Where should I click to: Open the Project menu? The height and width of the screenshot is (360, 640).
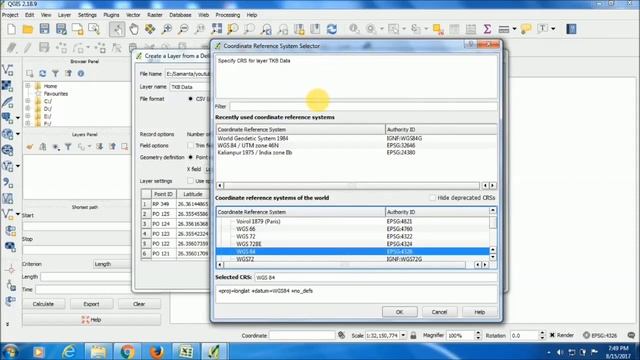[10, 15]
